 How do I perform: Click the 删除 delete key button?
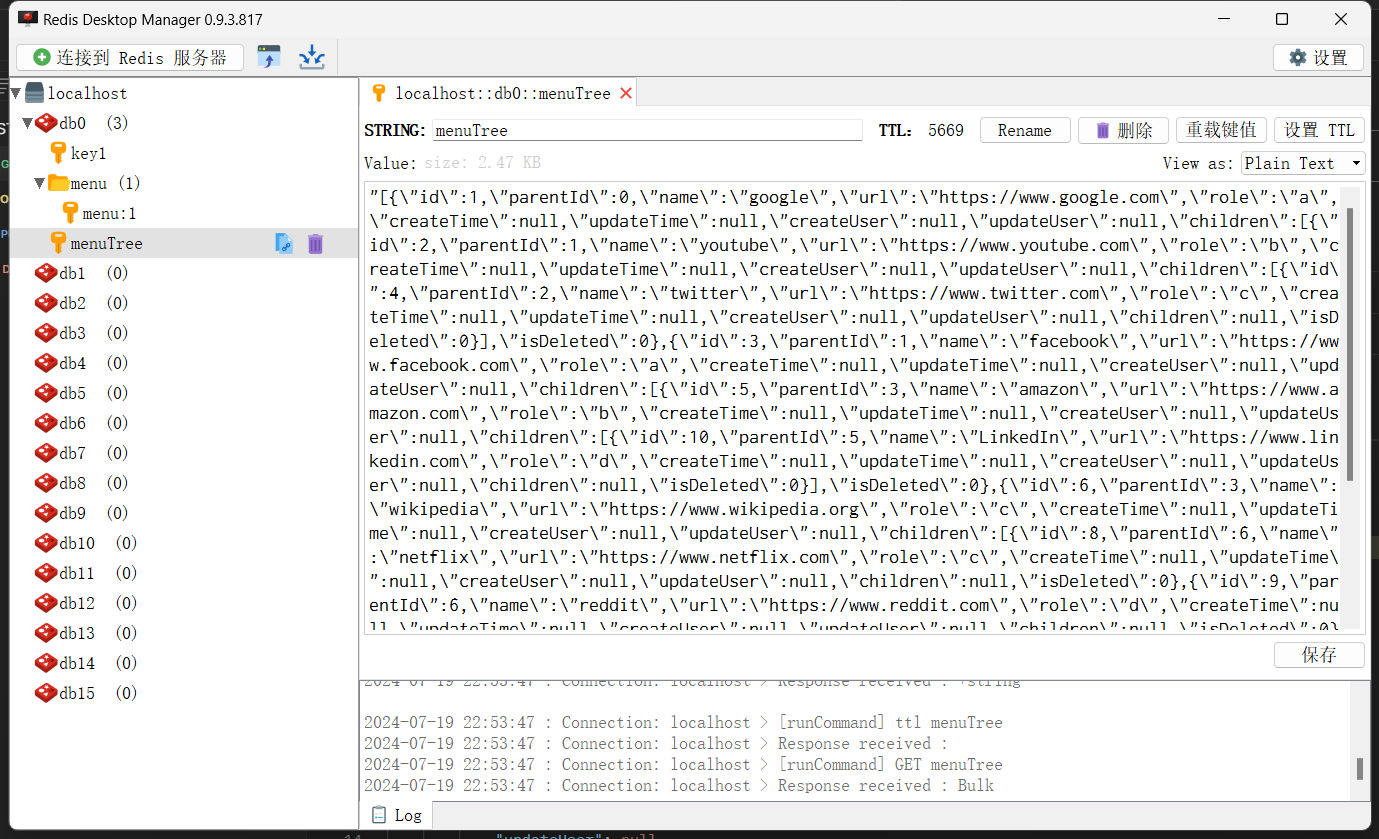click(1124, 130)
